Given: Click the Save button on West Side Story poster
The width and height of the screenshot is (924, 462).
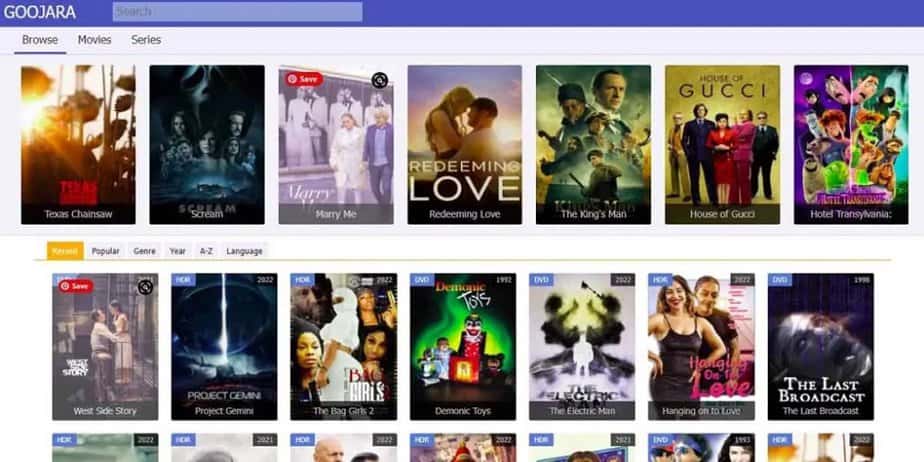Looking at the screenshot, I should tap(75, 286).
